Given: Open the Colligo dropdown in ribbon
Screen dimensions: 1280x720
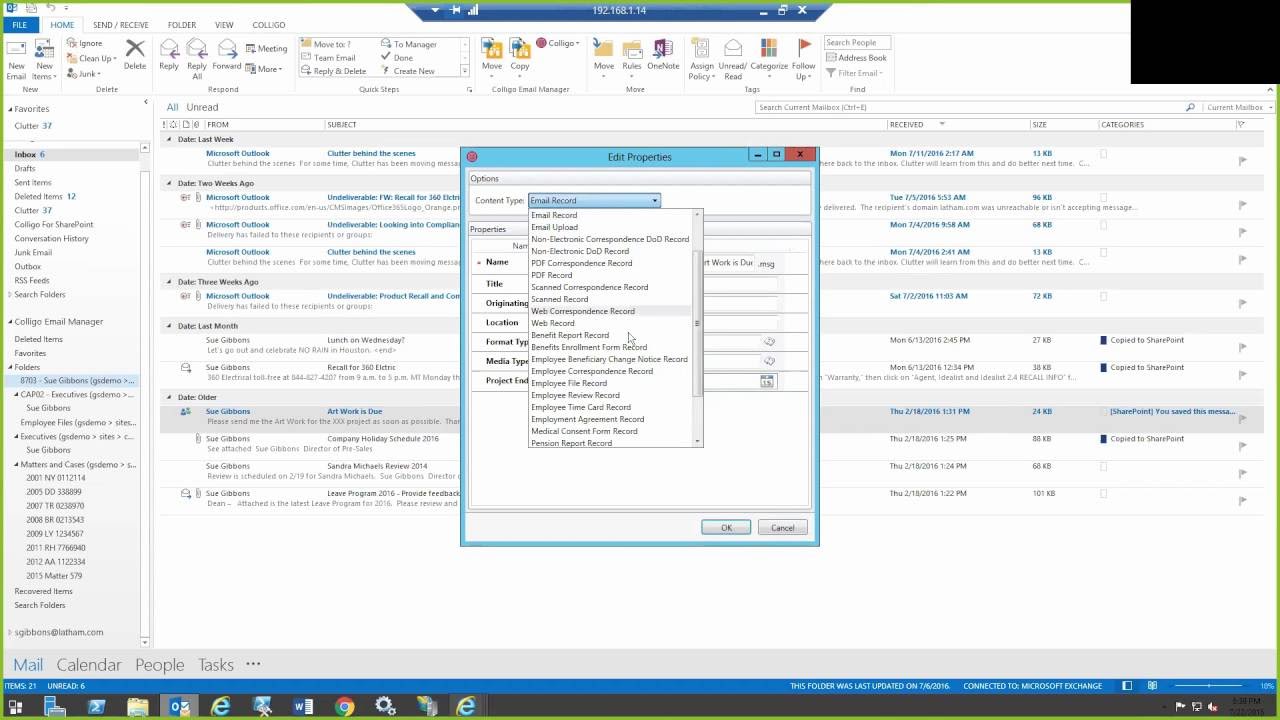Looking at the screenshot, I should [x=557, y=43].
